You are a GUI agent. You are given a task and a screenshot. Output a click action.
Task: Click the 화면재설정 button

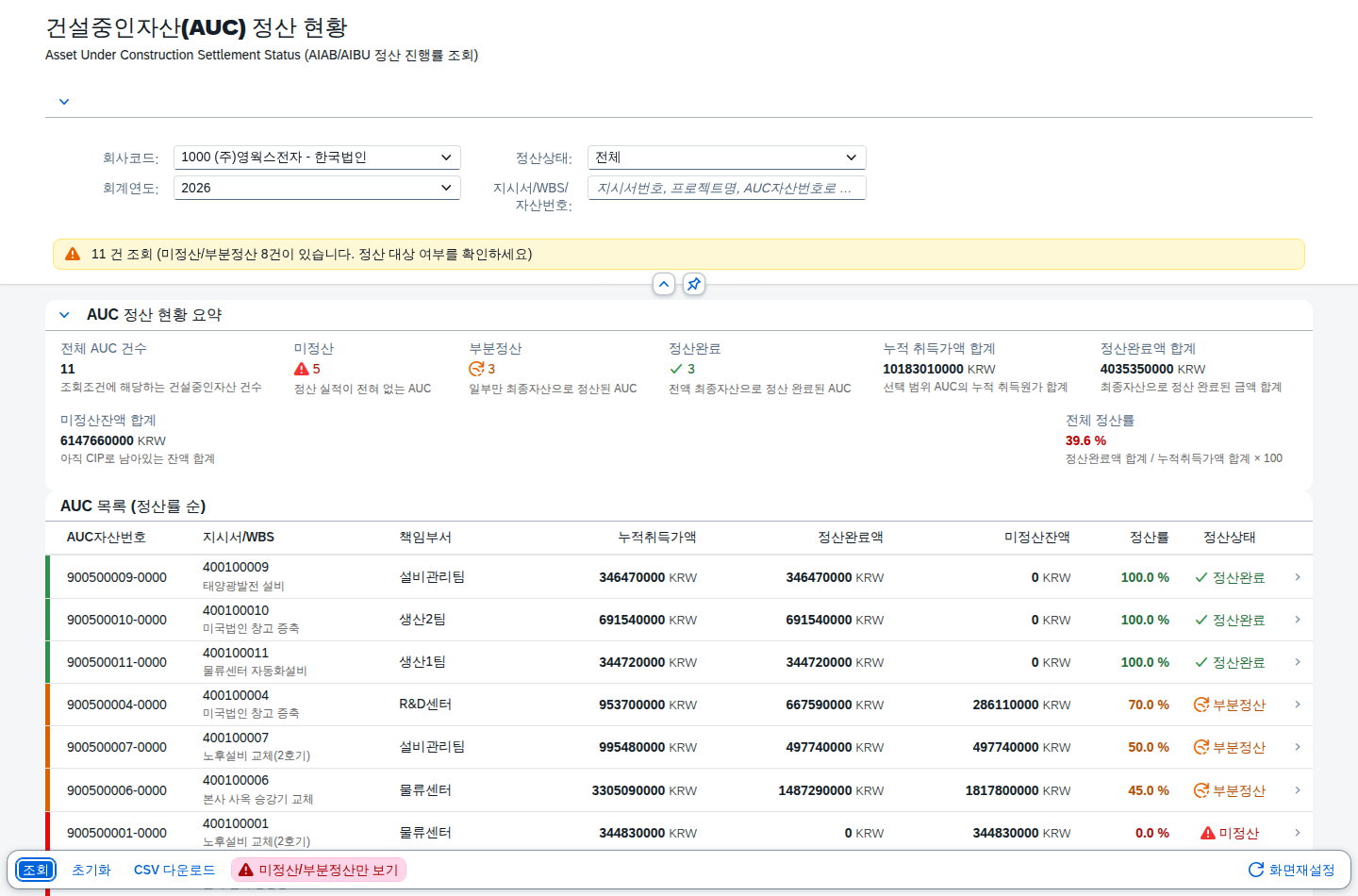(x=1291, y=870)
